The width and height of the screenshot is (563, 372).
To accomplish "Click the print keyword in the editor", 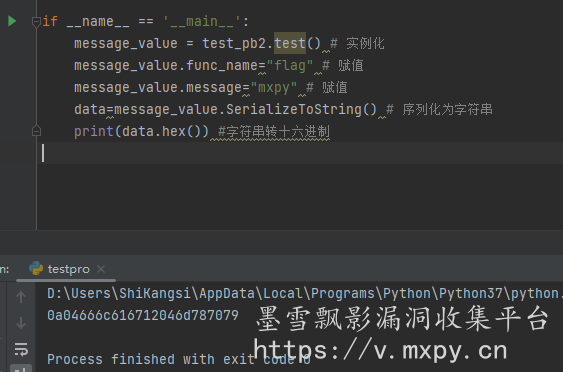I will click(94, 131).
